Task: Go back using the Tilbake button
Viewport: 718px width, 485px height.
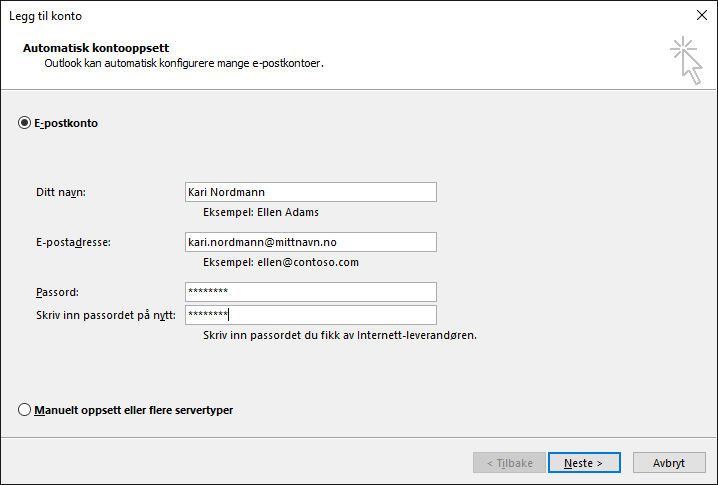Action: pyautogui.click(x=509, y=463)
